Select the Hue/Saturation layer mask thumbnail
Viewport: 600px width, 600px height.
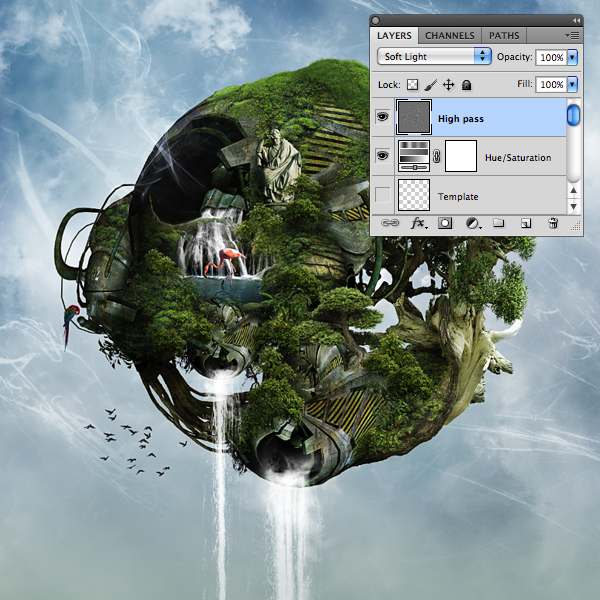(x=461, y=156)
